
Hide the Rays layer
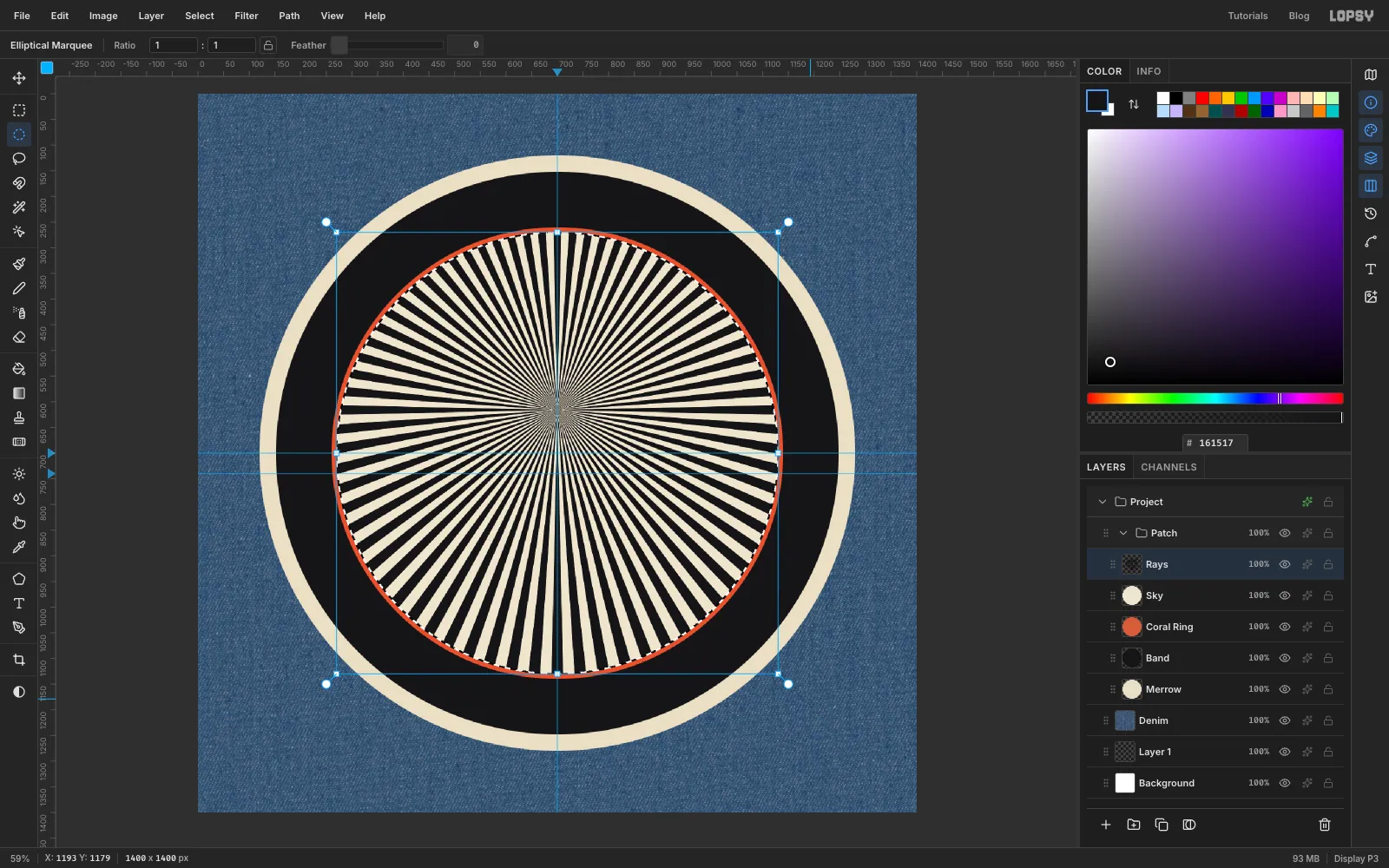click(1285, 564)
